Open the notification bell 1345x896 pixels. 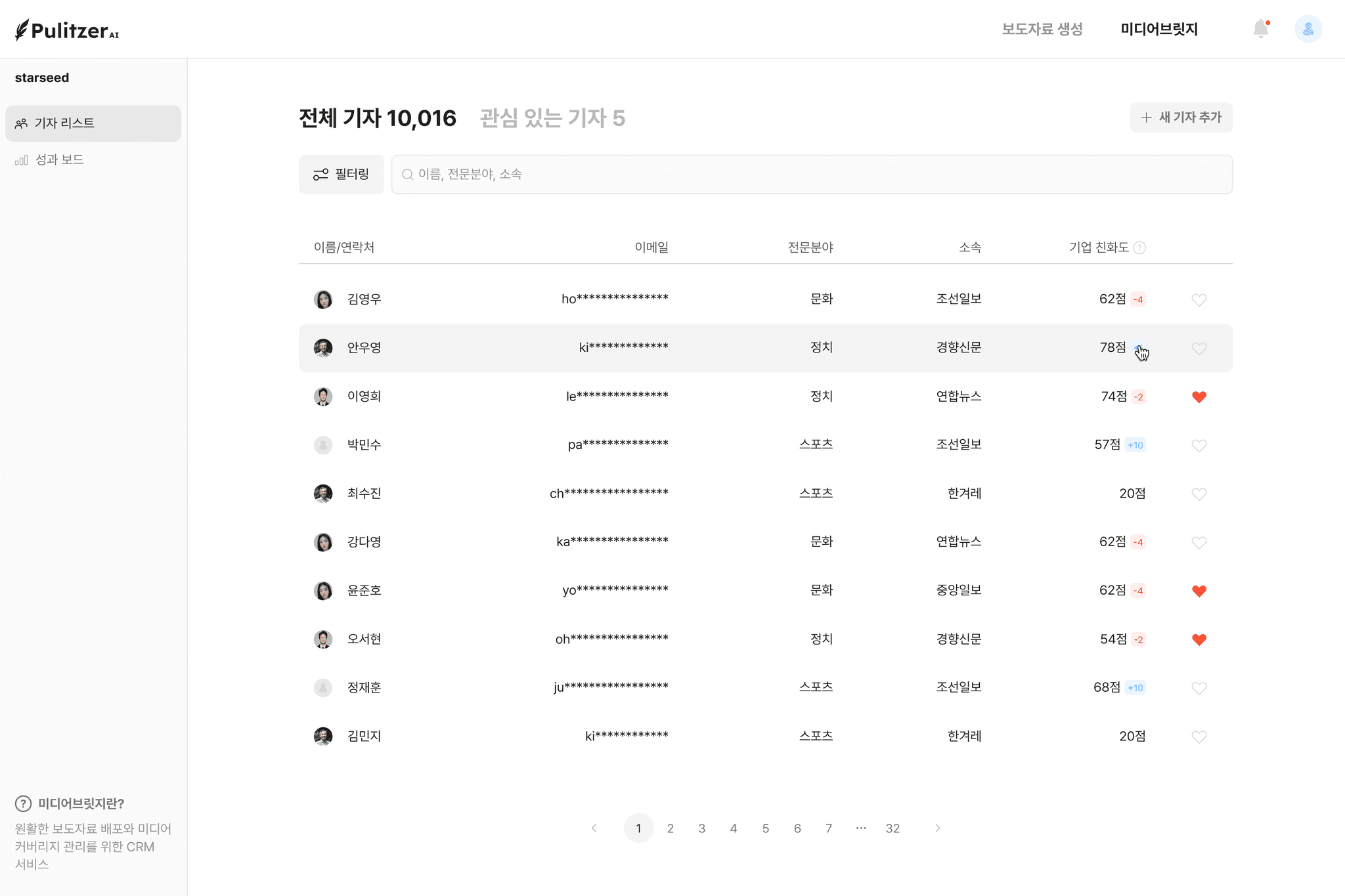(1260, 29)
